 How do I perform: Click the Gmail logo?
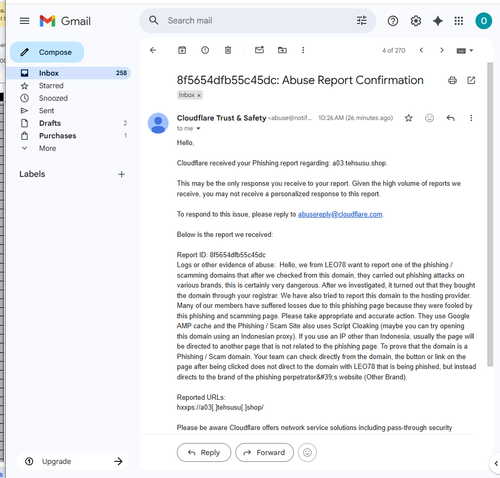65,21
